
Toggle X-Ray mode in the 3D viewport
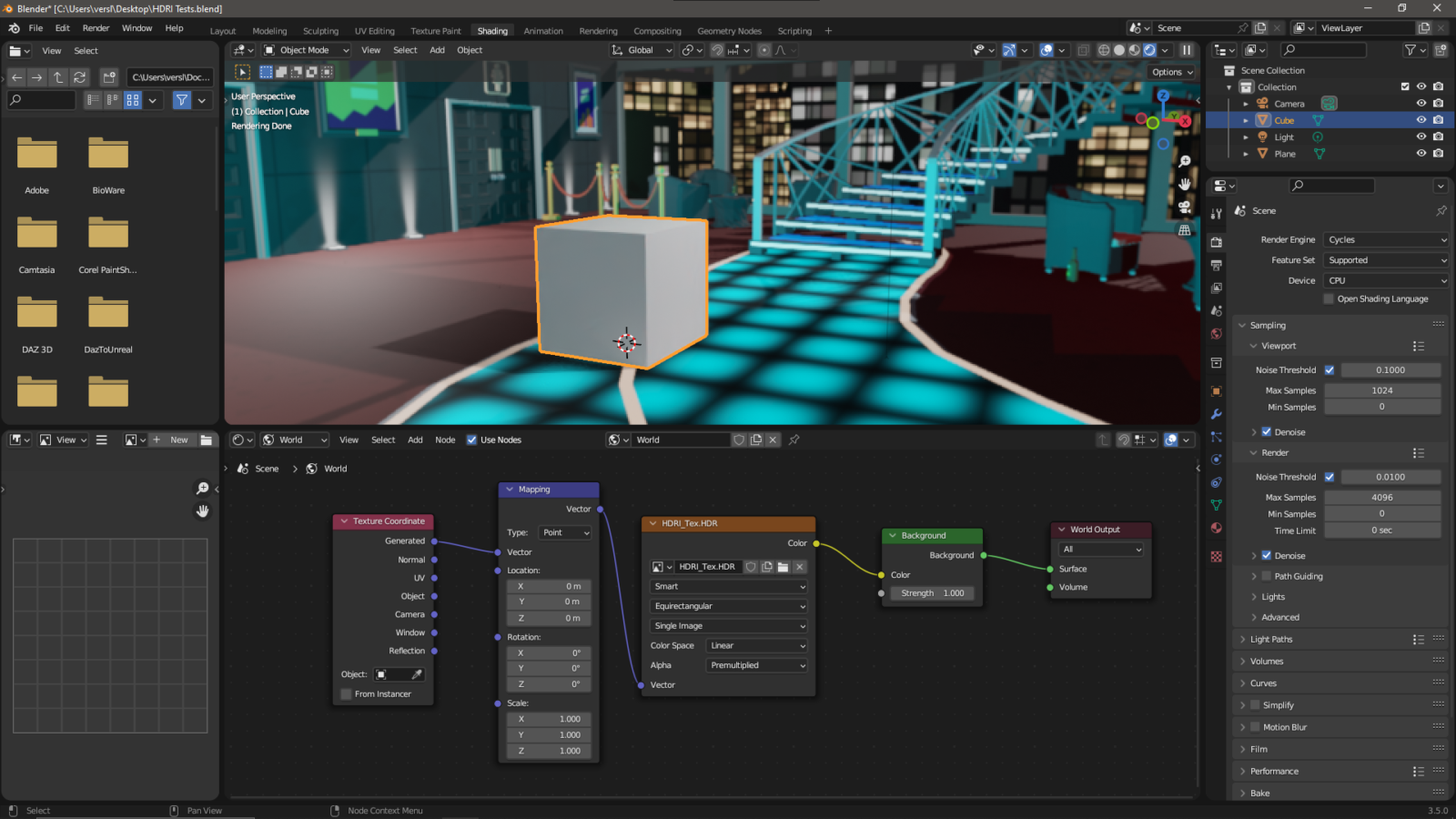point(1083,50)
